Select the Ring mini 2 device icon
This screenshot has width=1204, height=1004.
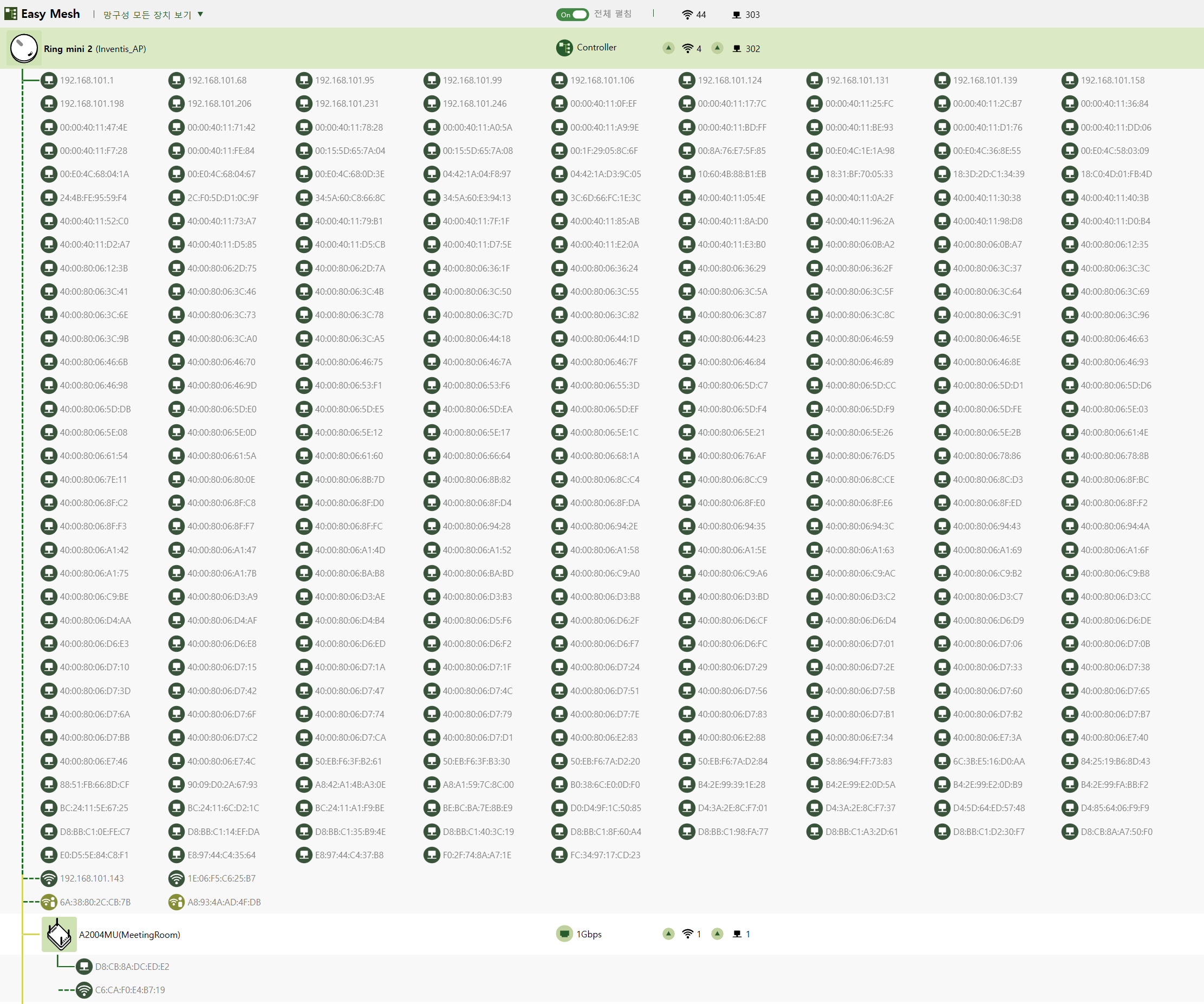click(24, 49)
